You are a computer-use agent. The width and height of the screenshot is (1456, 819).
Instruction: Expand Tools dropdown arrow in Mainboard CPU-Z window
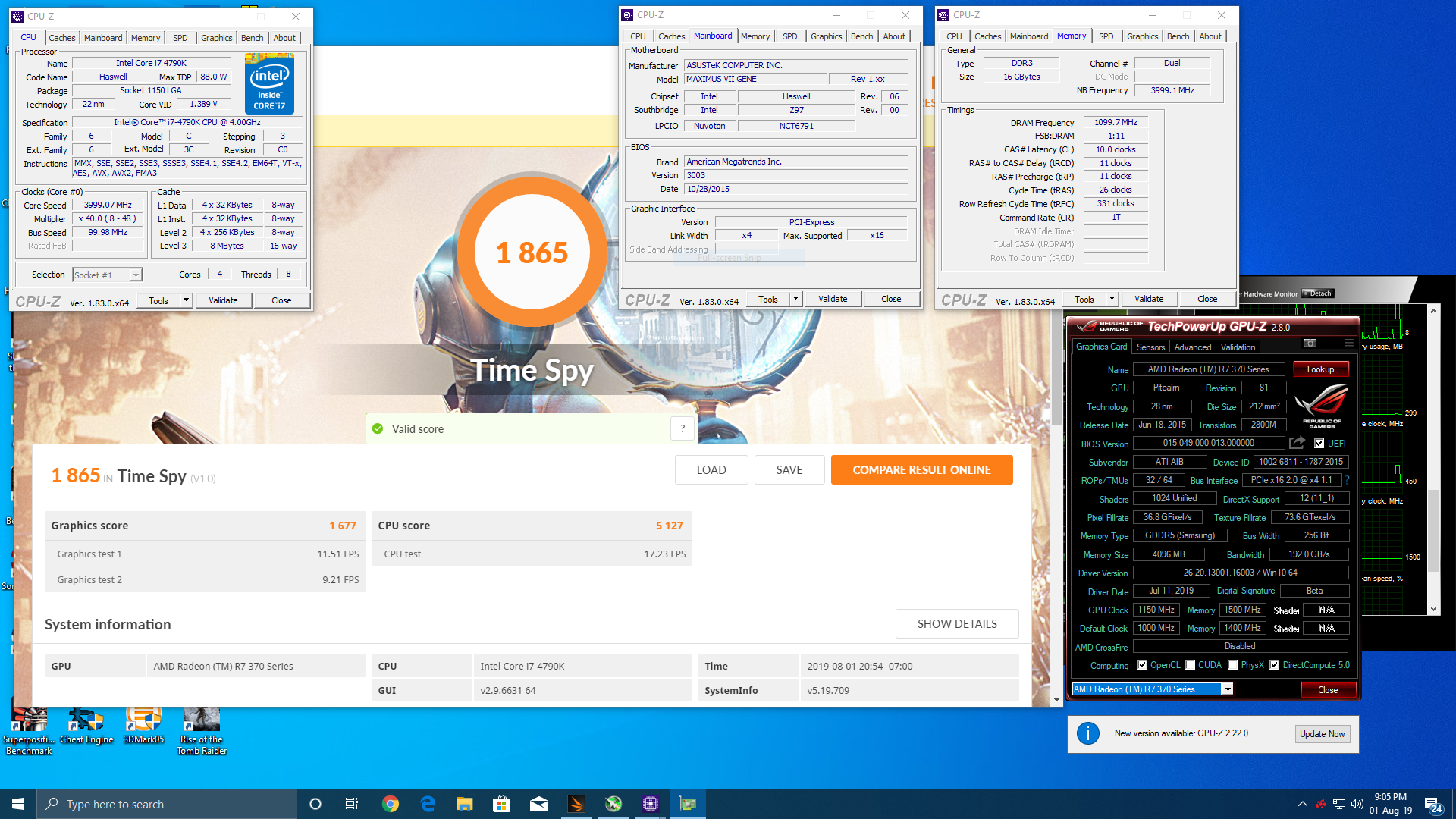pos(795,299)
